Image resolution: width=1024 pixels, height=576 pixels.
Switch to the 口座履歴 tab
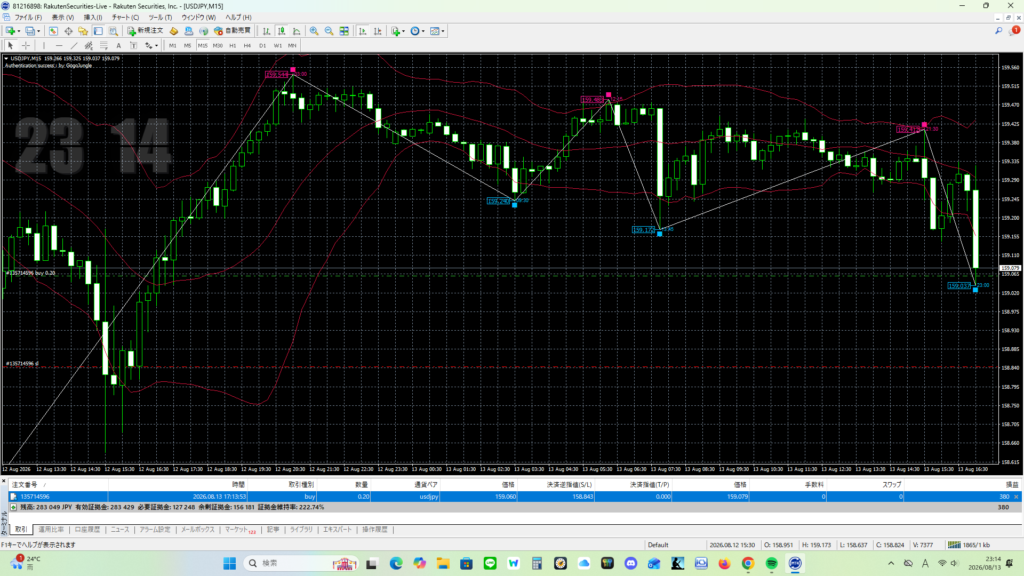[87, 530]
